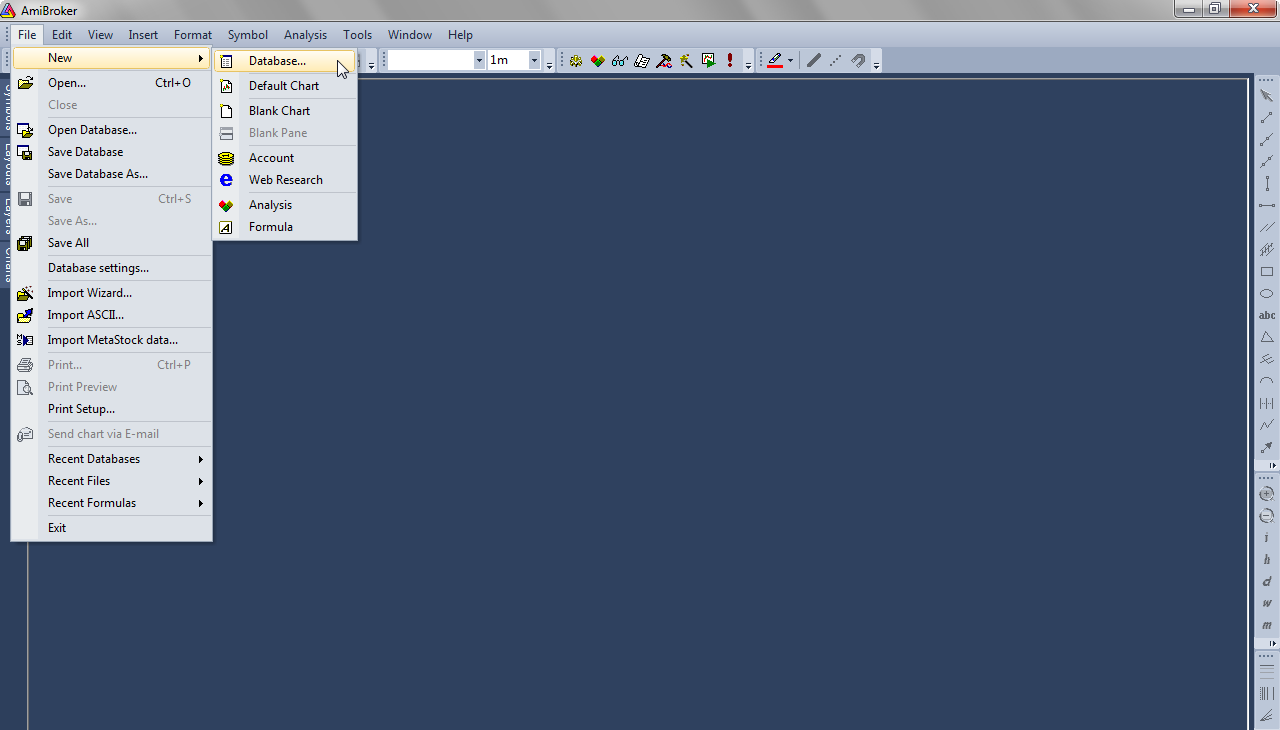The height and width of the screenshot is (730, 1280).
Task: Open the Analysis menu in menu bar
Action: [x=305, y=35]
